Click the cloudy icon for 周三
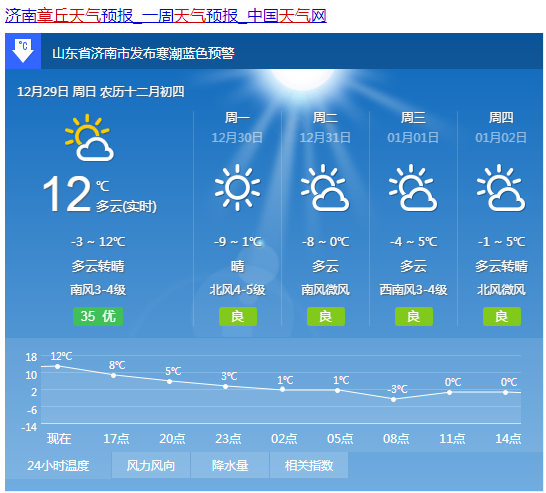Viewport: 546px width, 493px height. tap(413, 188)
